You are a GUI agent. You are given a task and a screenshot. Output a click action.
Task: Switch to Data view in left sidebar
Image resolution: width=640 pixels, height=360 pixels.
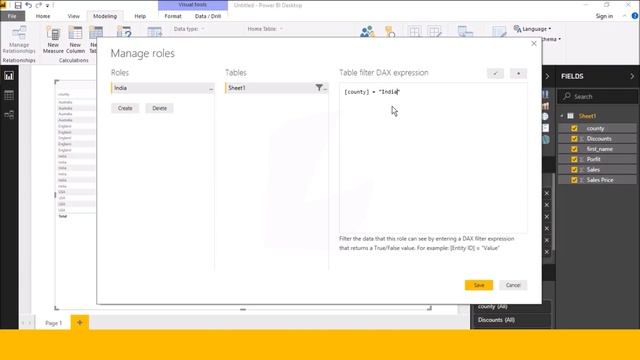[9, 95]
